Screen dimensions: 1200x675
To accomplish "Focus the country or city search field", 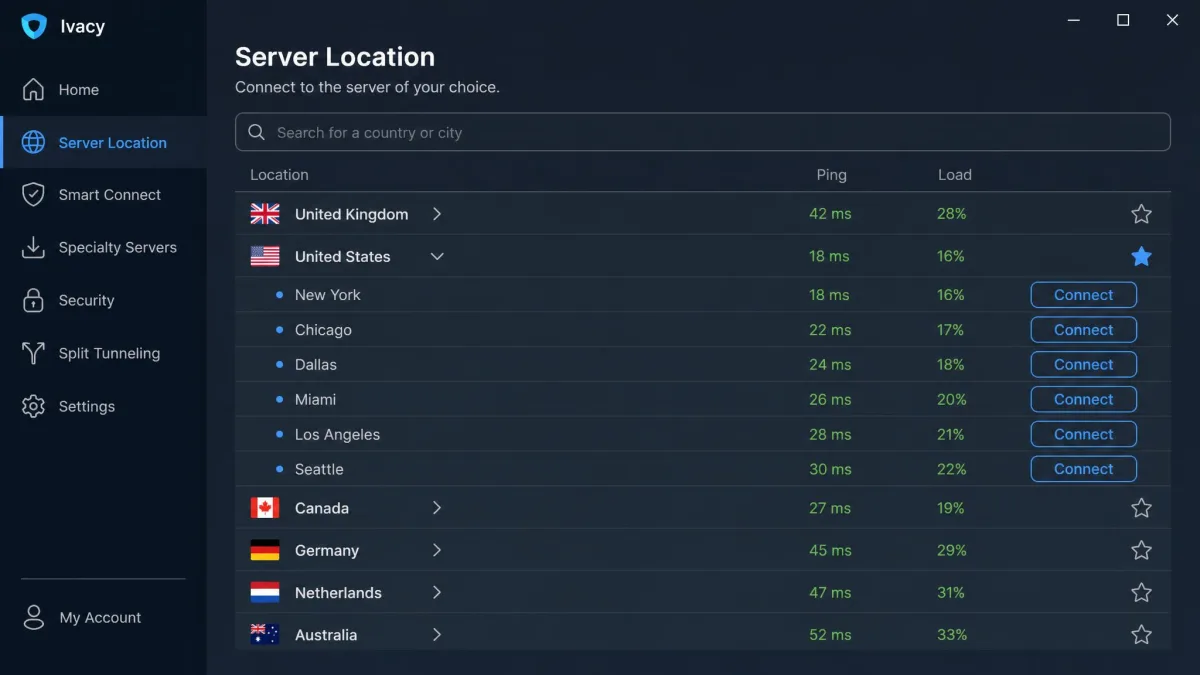I will tap(703, 132).
